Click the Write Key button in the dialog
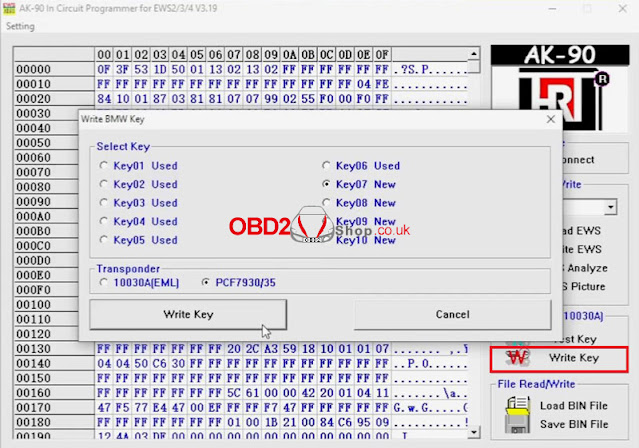The height and width of the screenshot is (448, 639). [x=188, y=314]
